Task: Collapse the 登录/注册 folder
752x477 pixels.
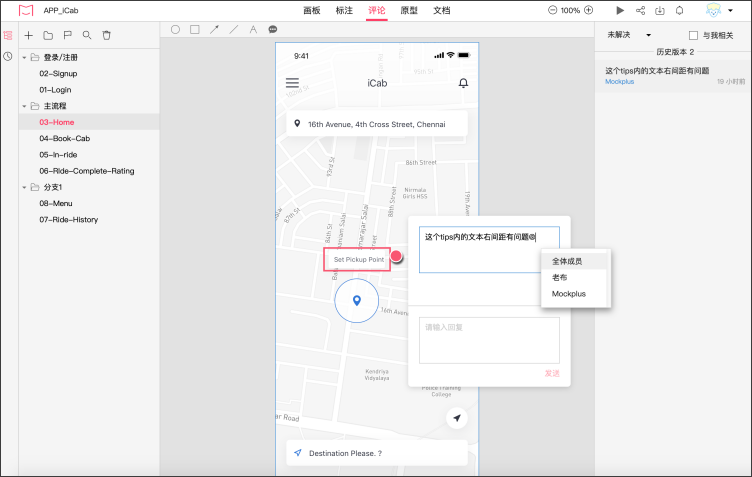Action: (25, 57)
